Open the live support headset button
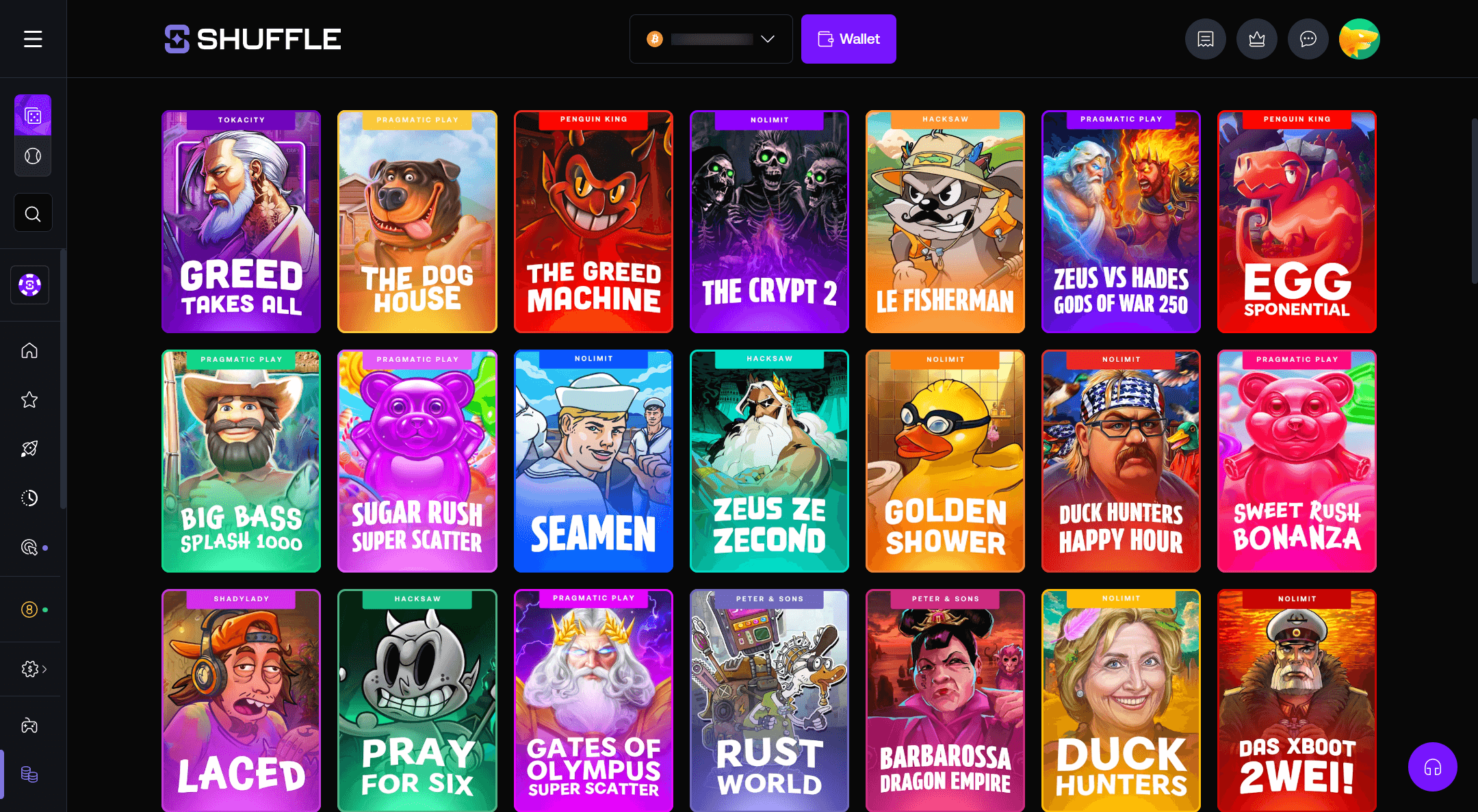Viewport: 1478px width, 812px height. click(x=1432, y=767)
